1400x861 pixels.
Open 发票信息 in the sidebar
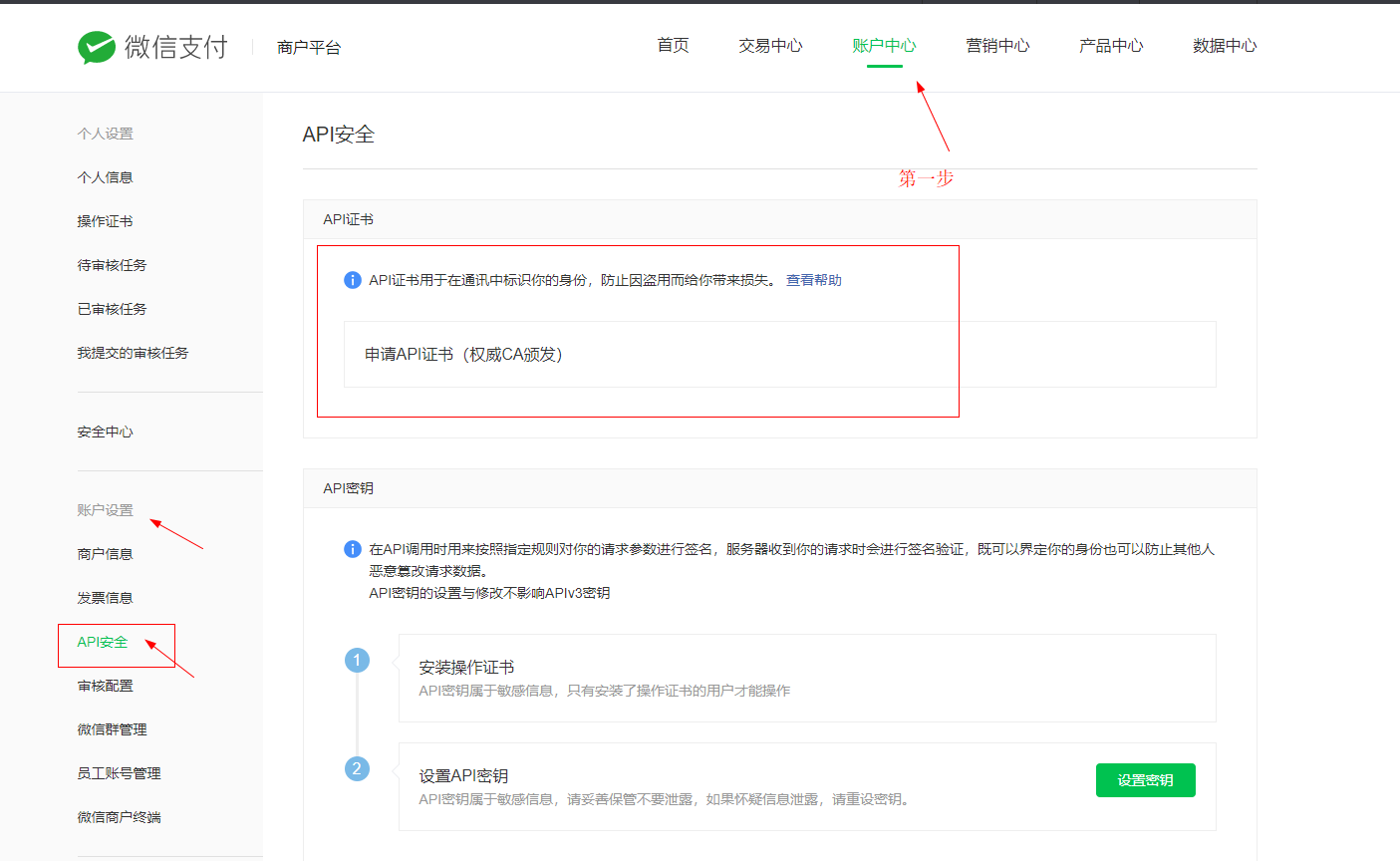pyautogui.click(x=105, y=598)
